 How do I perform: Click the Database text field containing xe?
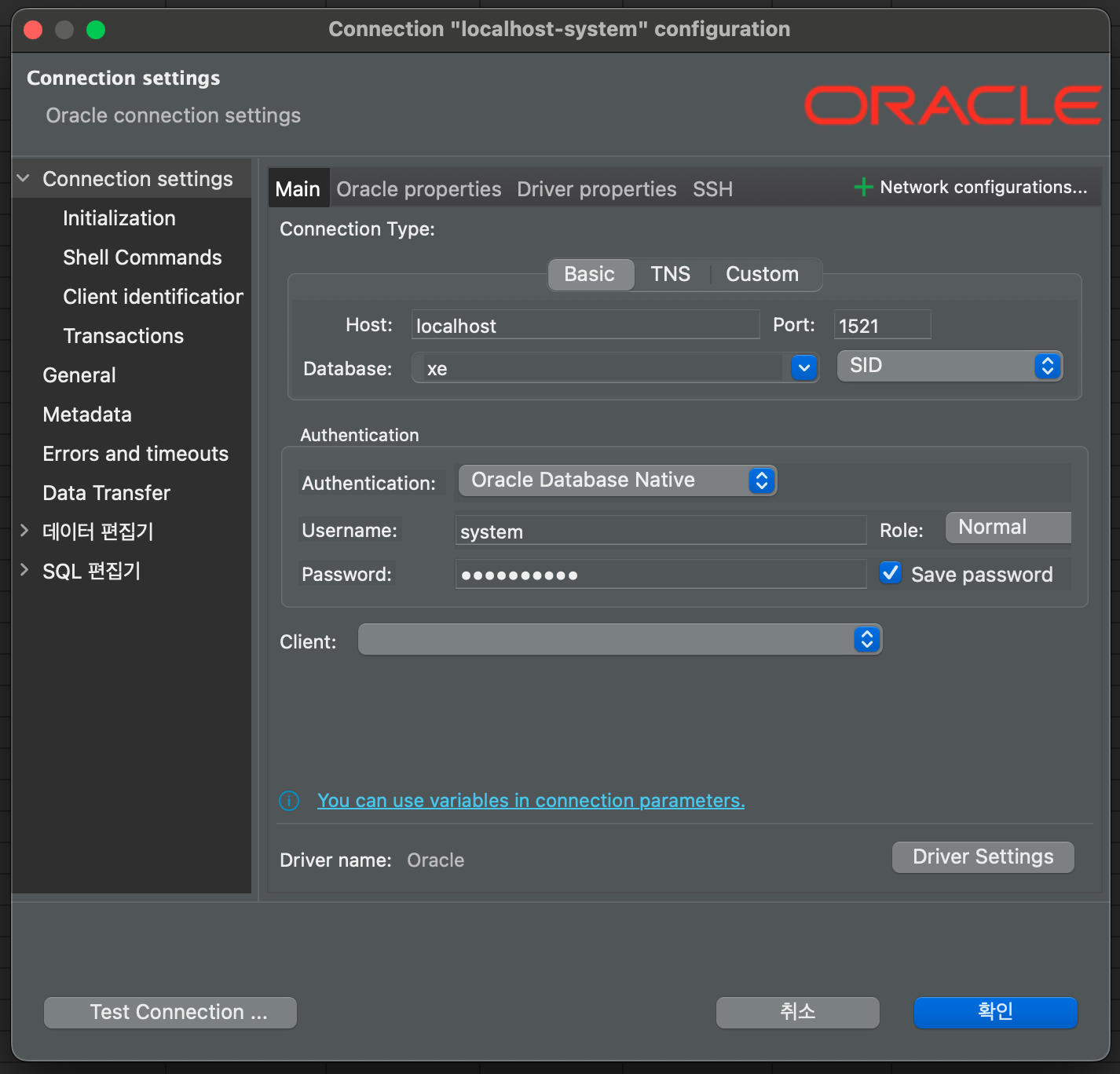[601, 367]
